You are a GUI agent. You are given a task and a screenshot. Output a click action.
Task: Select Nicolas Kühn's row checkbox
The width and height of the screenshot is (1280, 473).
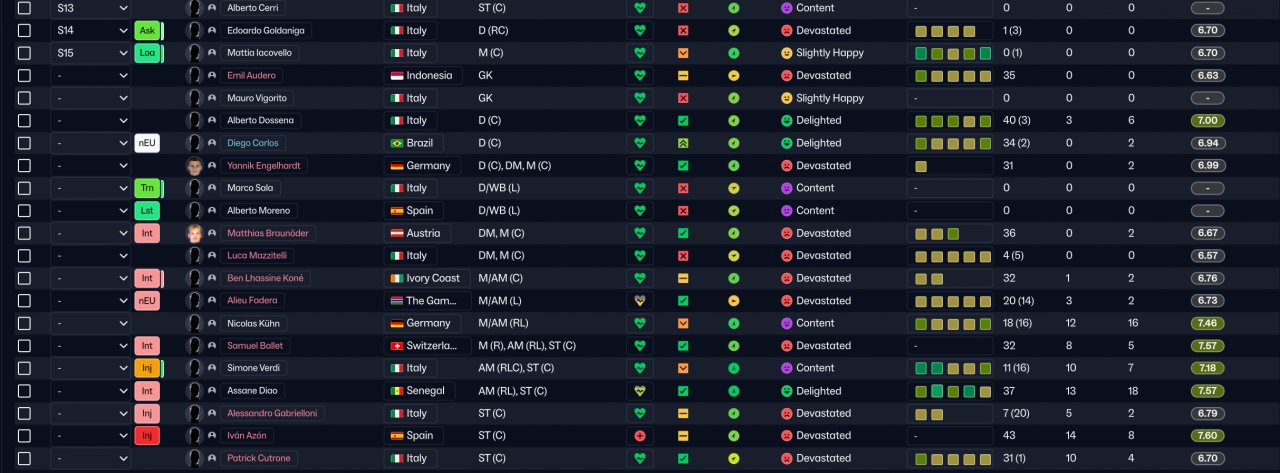[24, 323]
